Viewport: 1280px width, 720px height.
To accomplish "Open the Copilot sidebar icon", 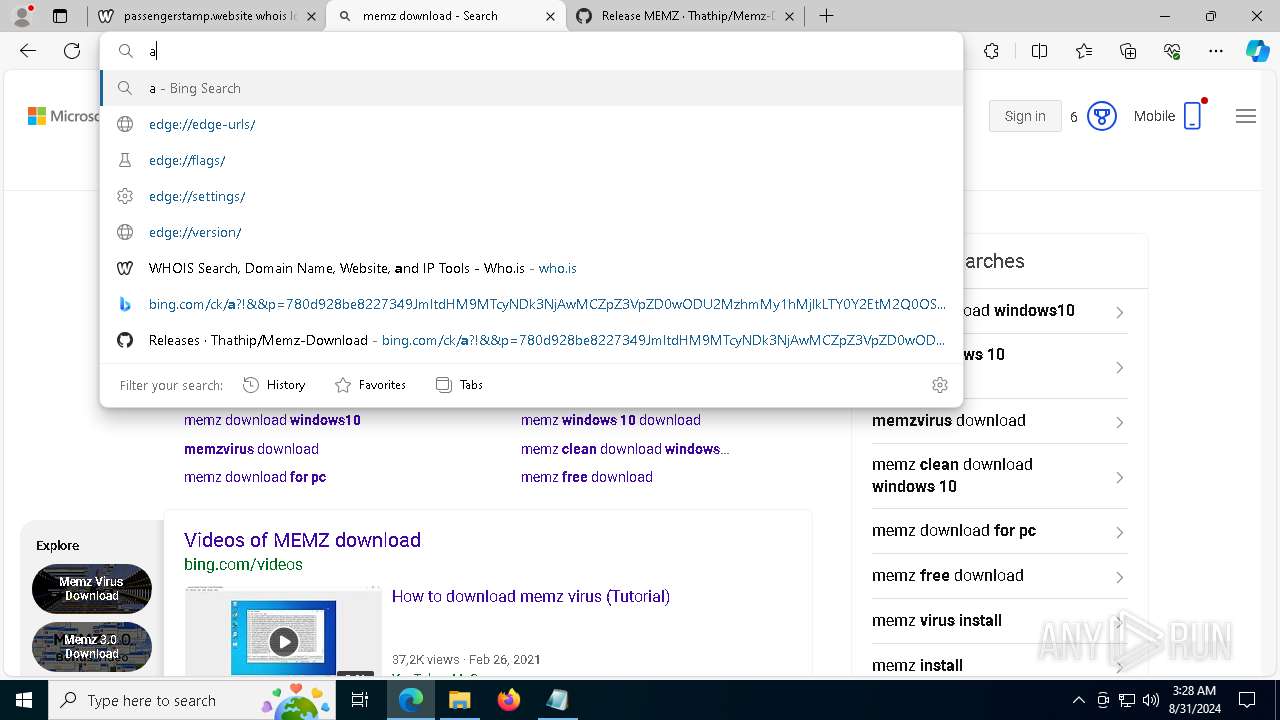I will tap(1257, 51).
